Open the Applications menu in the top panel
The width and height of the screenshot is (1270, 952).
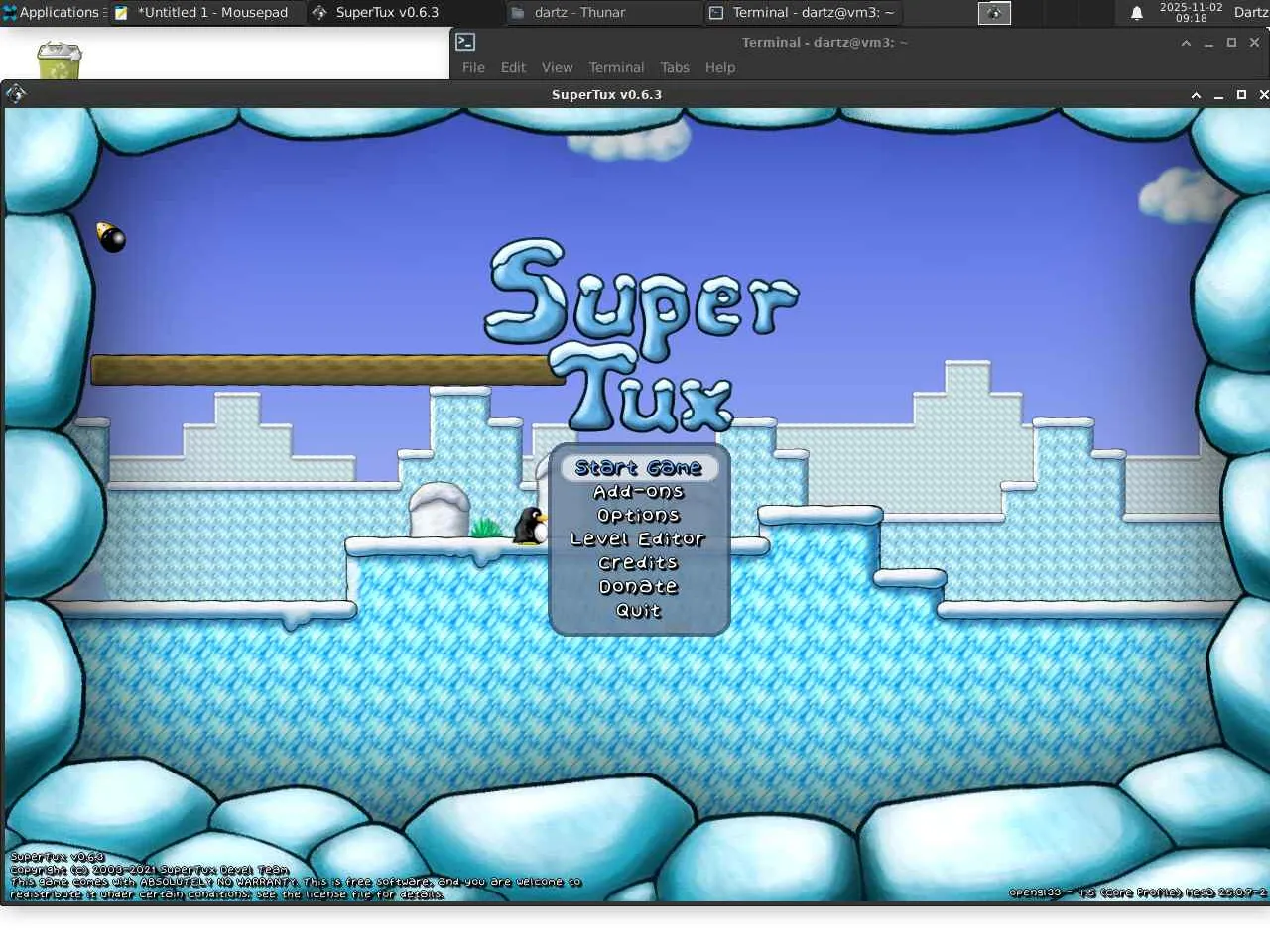52,12
